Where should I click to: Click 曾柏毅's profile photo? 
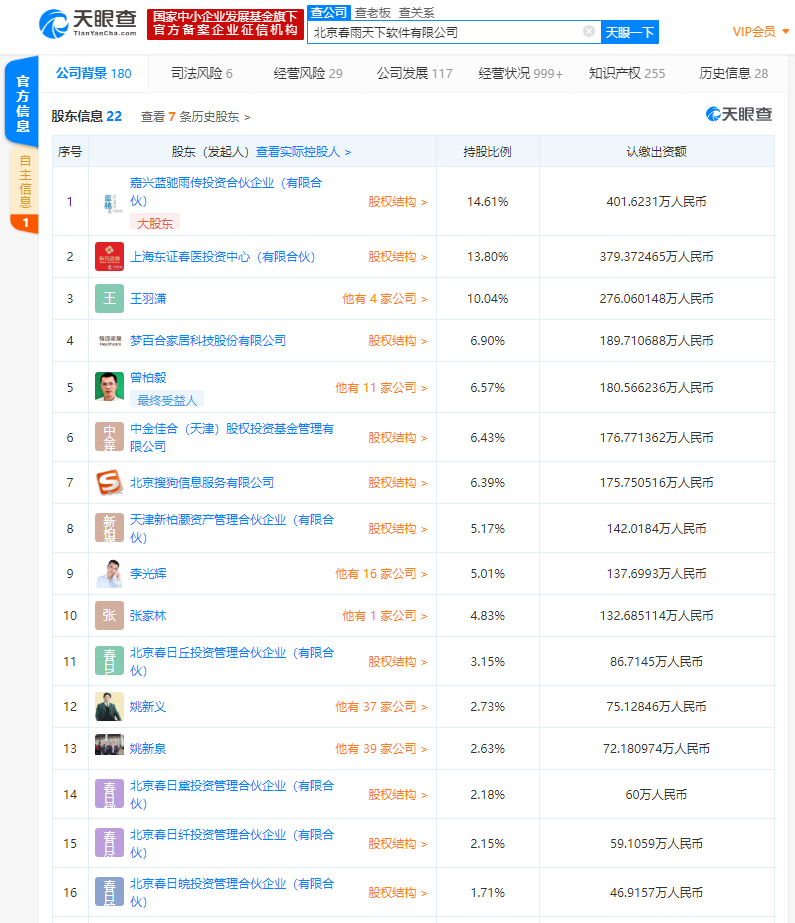click(109, 387)
